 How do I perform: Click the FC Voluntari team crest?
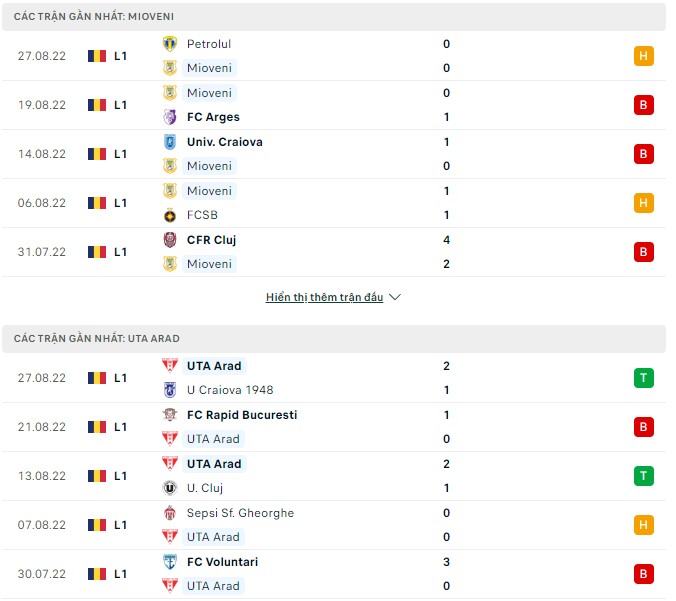coord(169,562)
